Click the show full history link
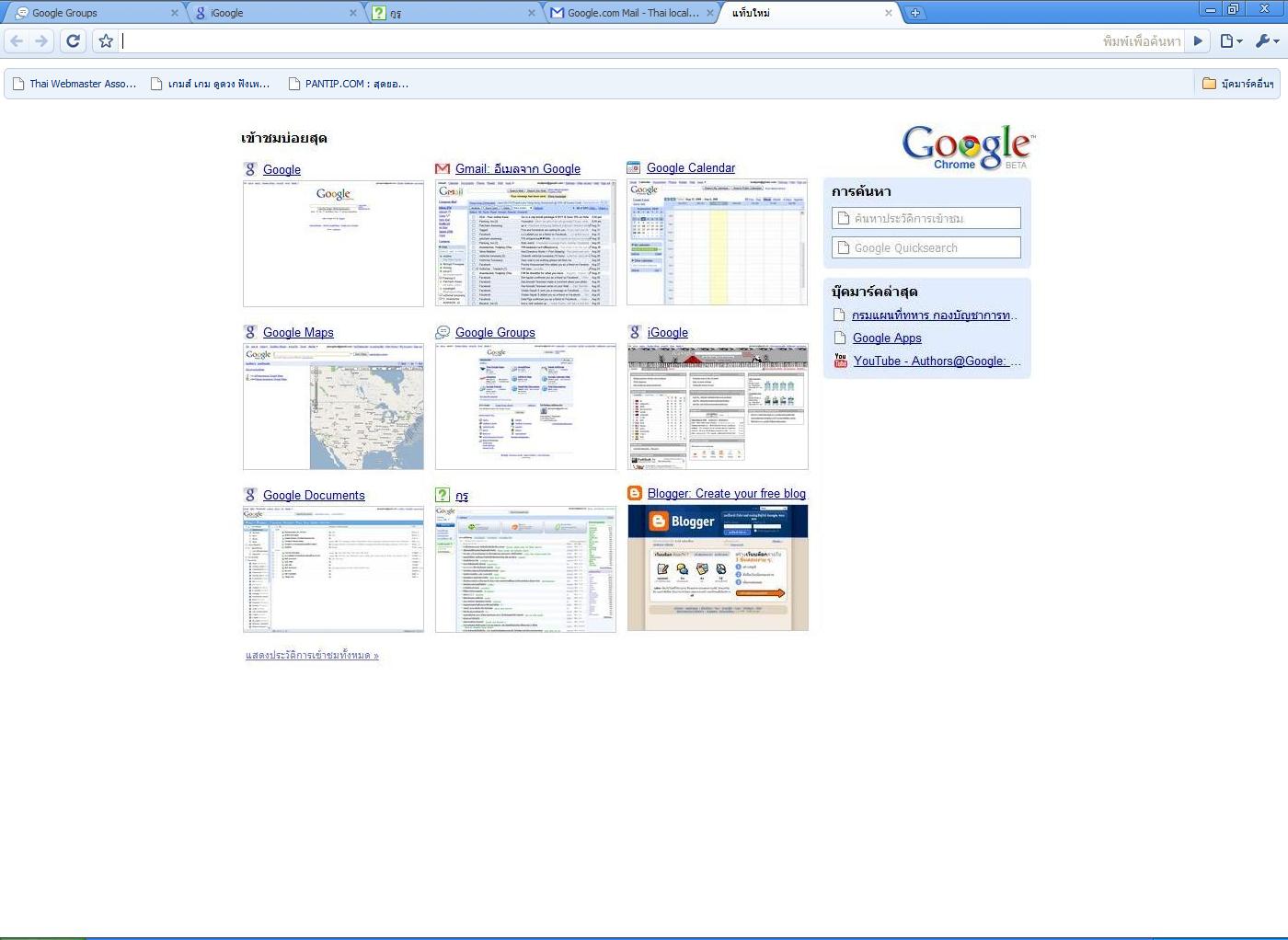This screenshot has width=1288, height=940. [x=312, y=655]
